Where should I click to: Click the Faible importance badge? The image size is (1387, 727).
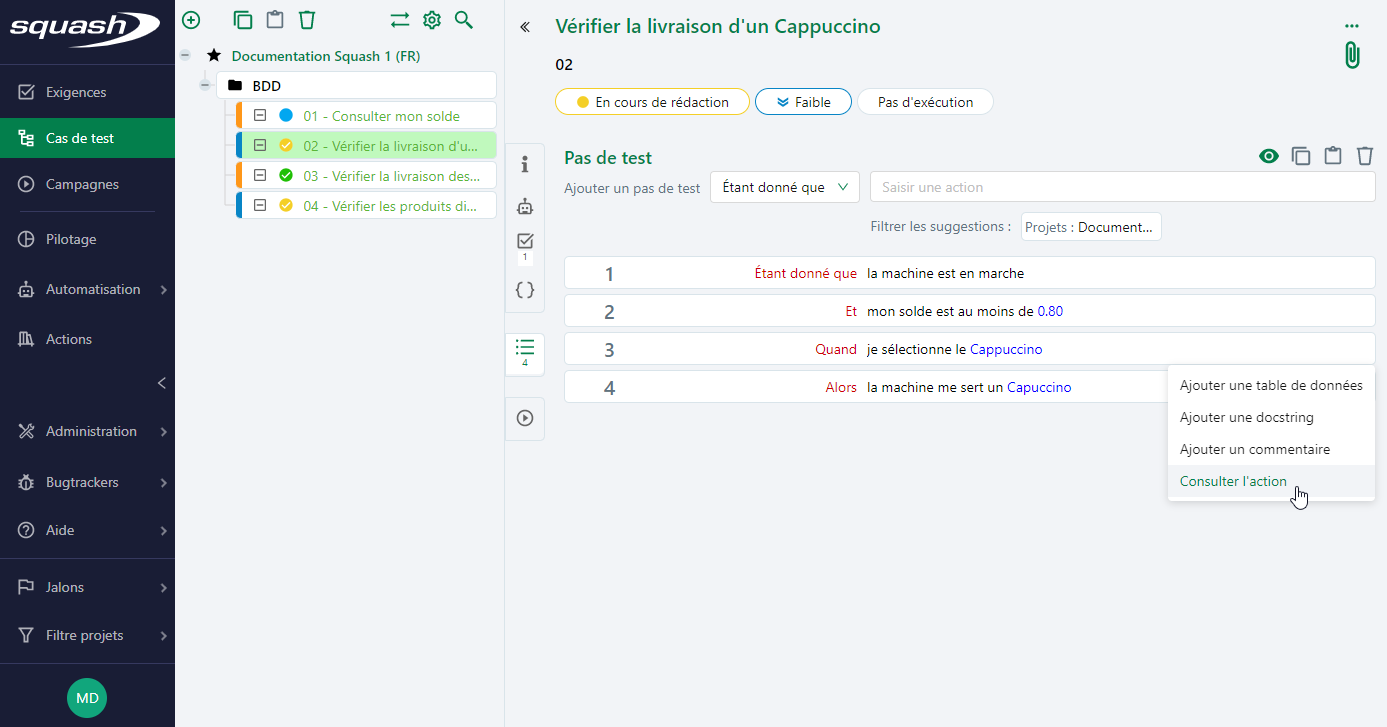click(803, 102)
